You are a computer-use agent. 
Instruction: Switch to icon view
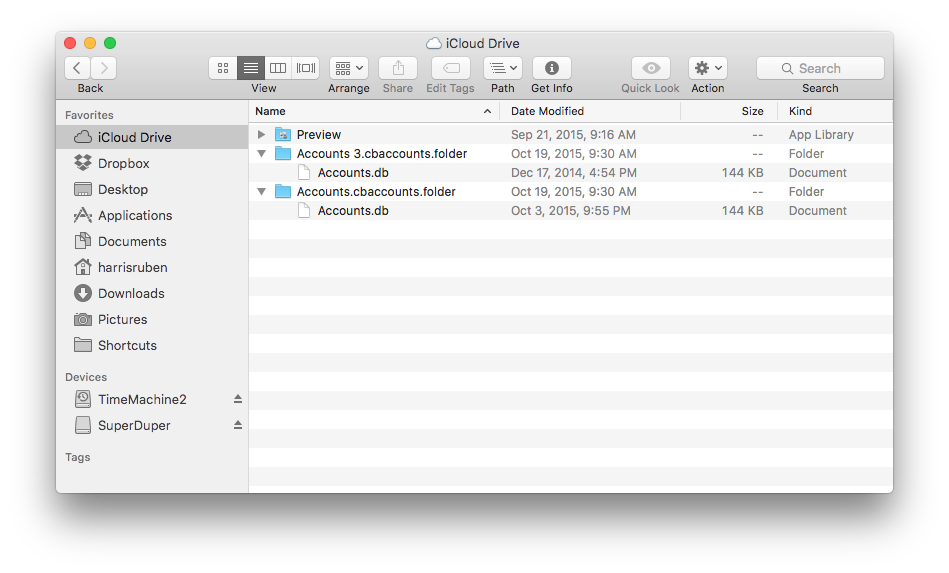point(223,68)
